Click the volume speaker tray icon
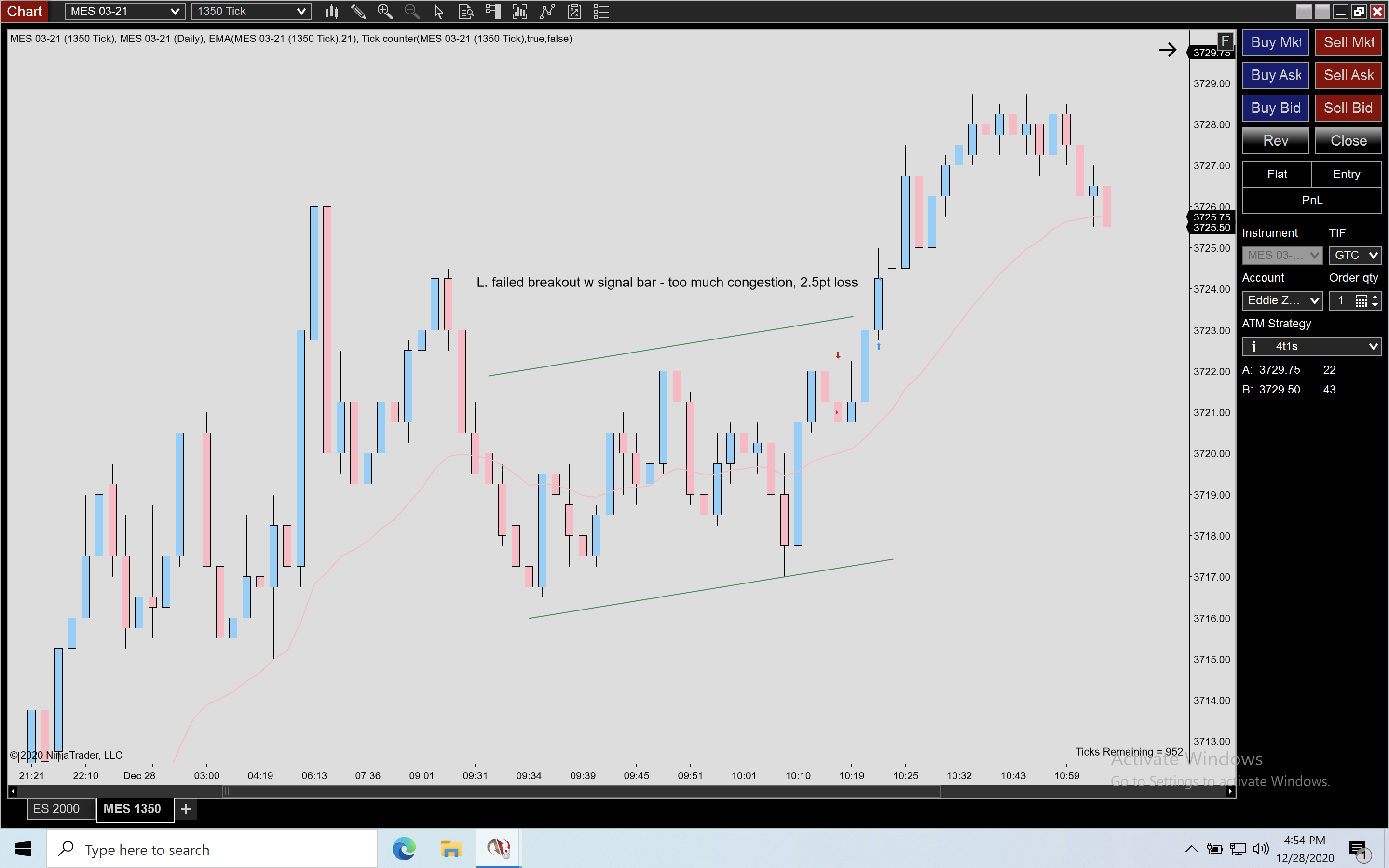1389x868 pixels. click(x=1261, y=849)
